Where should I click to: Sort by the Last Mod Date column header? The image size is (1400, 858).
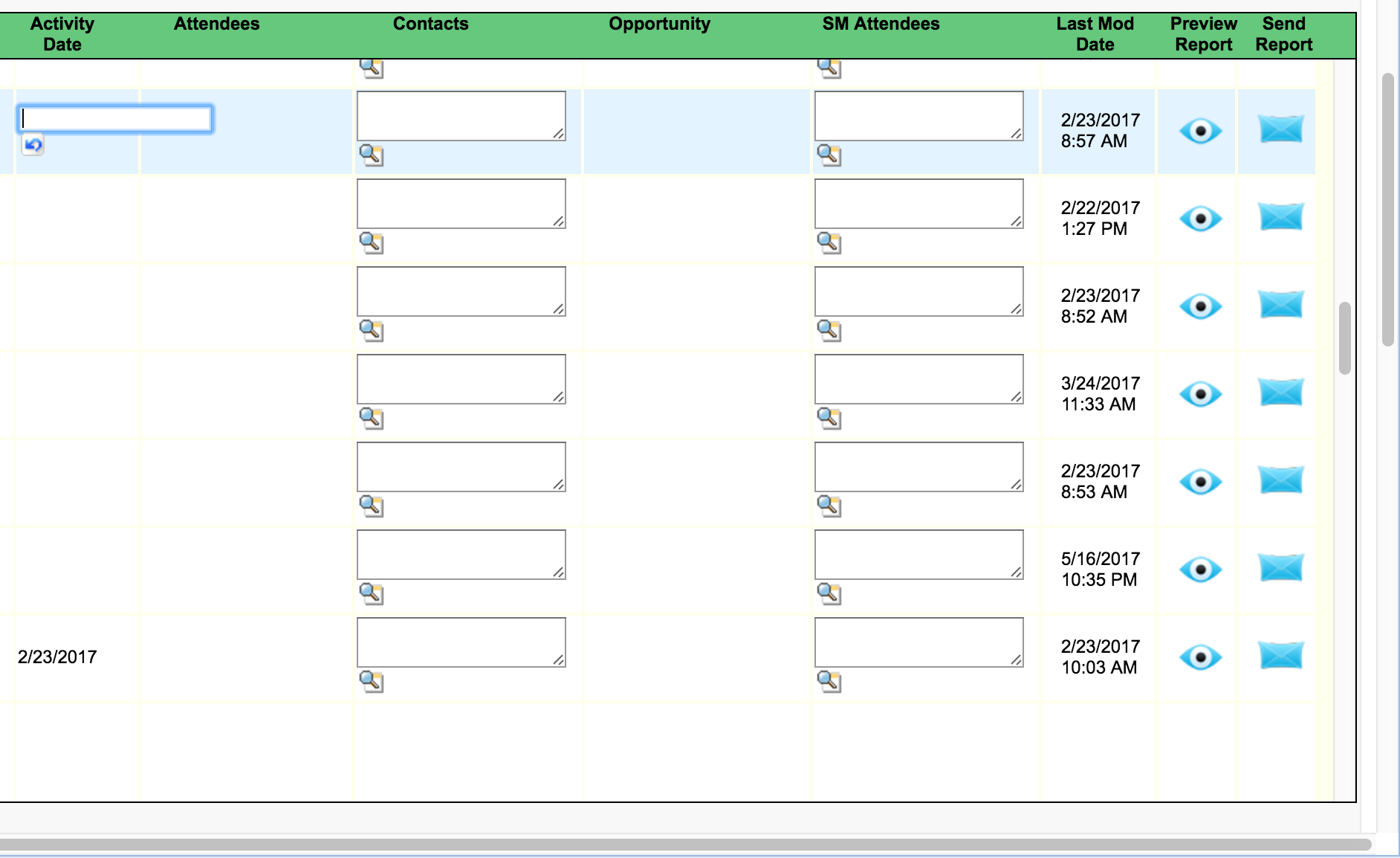[x=1095, y=33]
